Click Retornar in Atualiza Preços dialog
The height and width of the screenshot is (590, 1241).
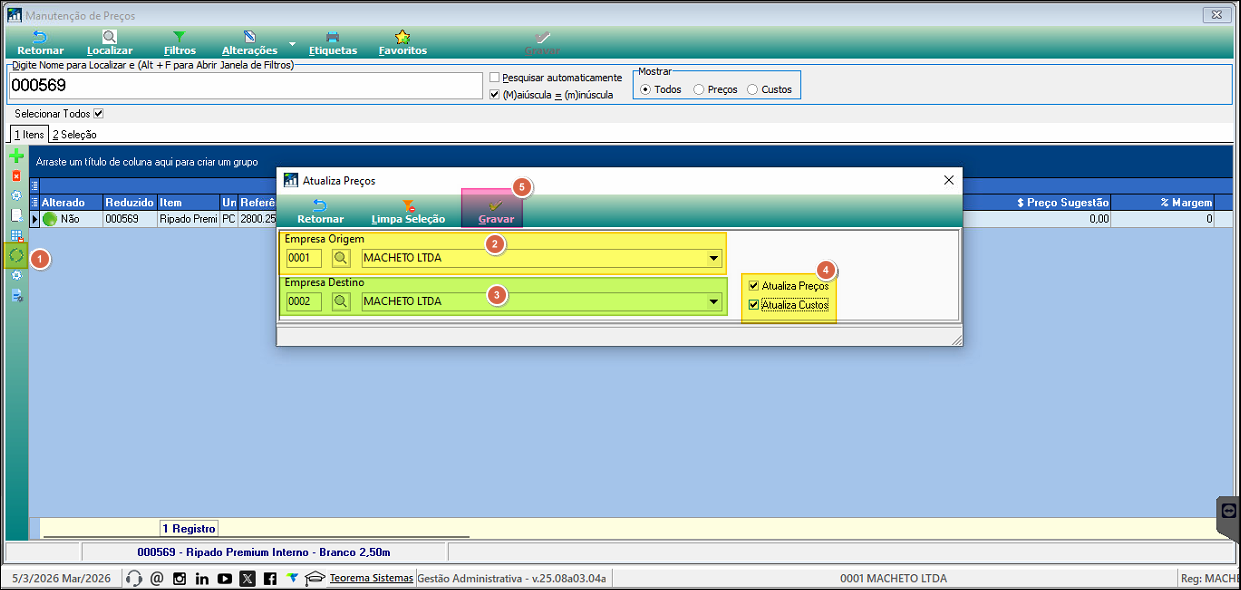pos(320,211)
